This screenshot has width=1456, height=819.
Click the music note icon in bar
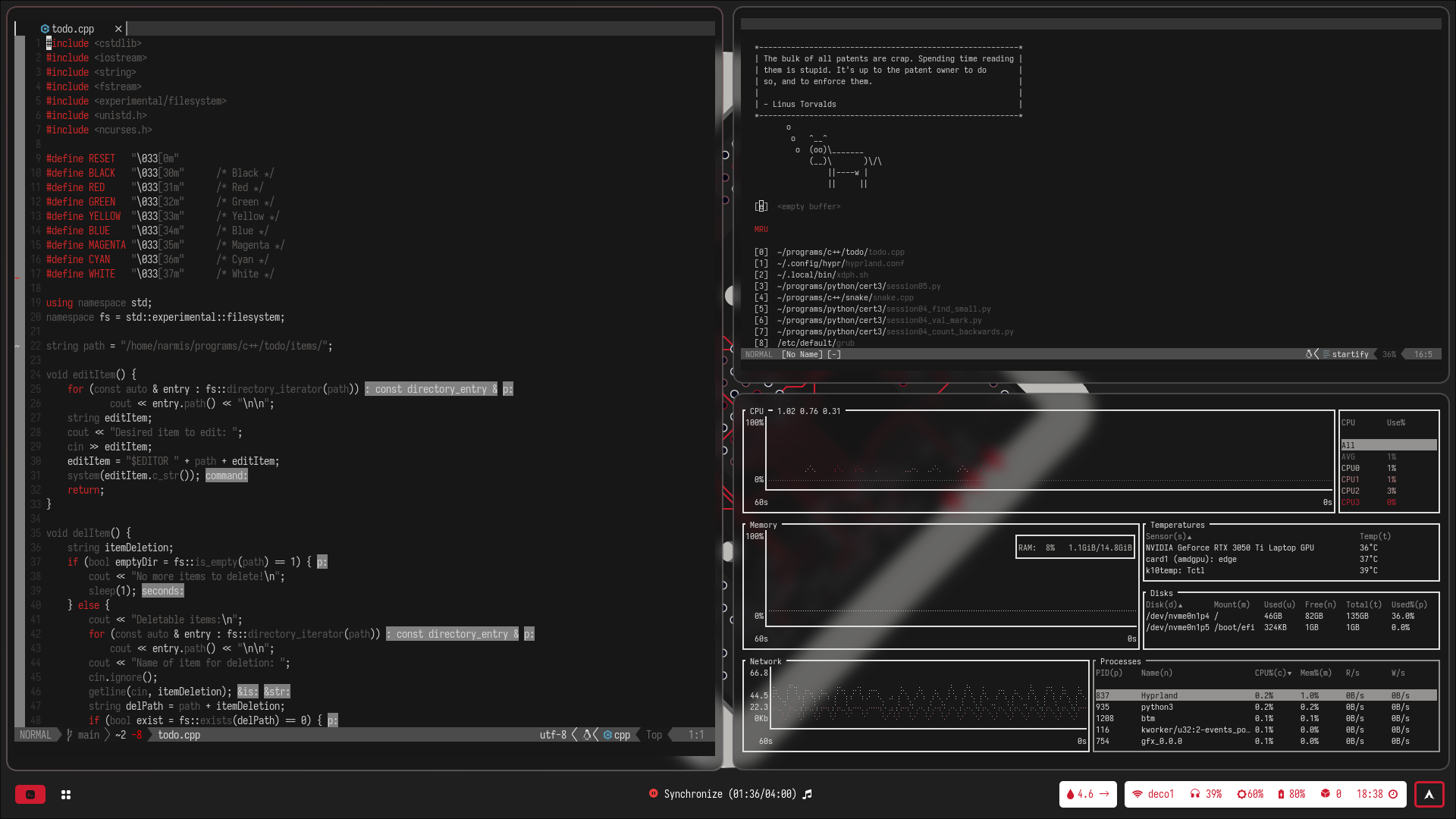(808, 794)
